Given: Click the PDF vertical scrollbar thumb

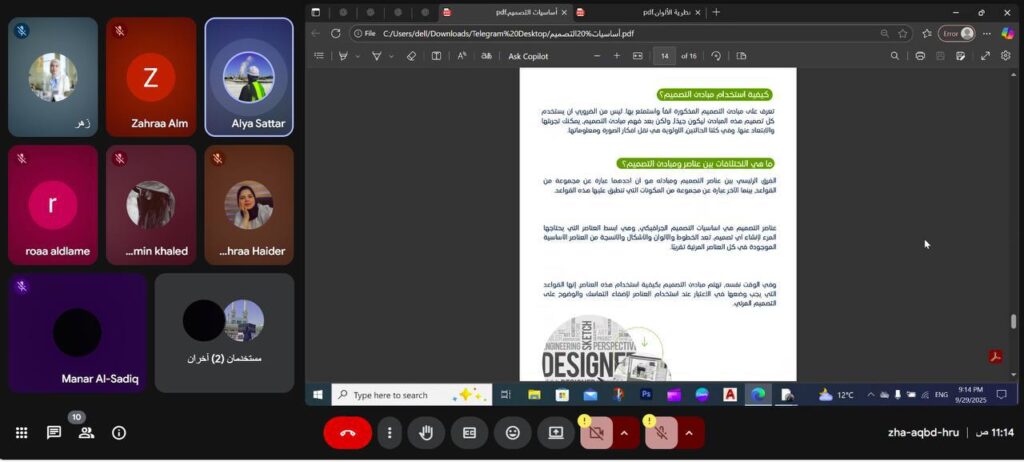Looking at the screenshot, I should coord(1014,322).
